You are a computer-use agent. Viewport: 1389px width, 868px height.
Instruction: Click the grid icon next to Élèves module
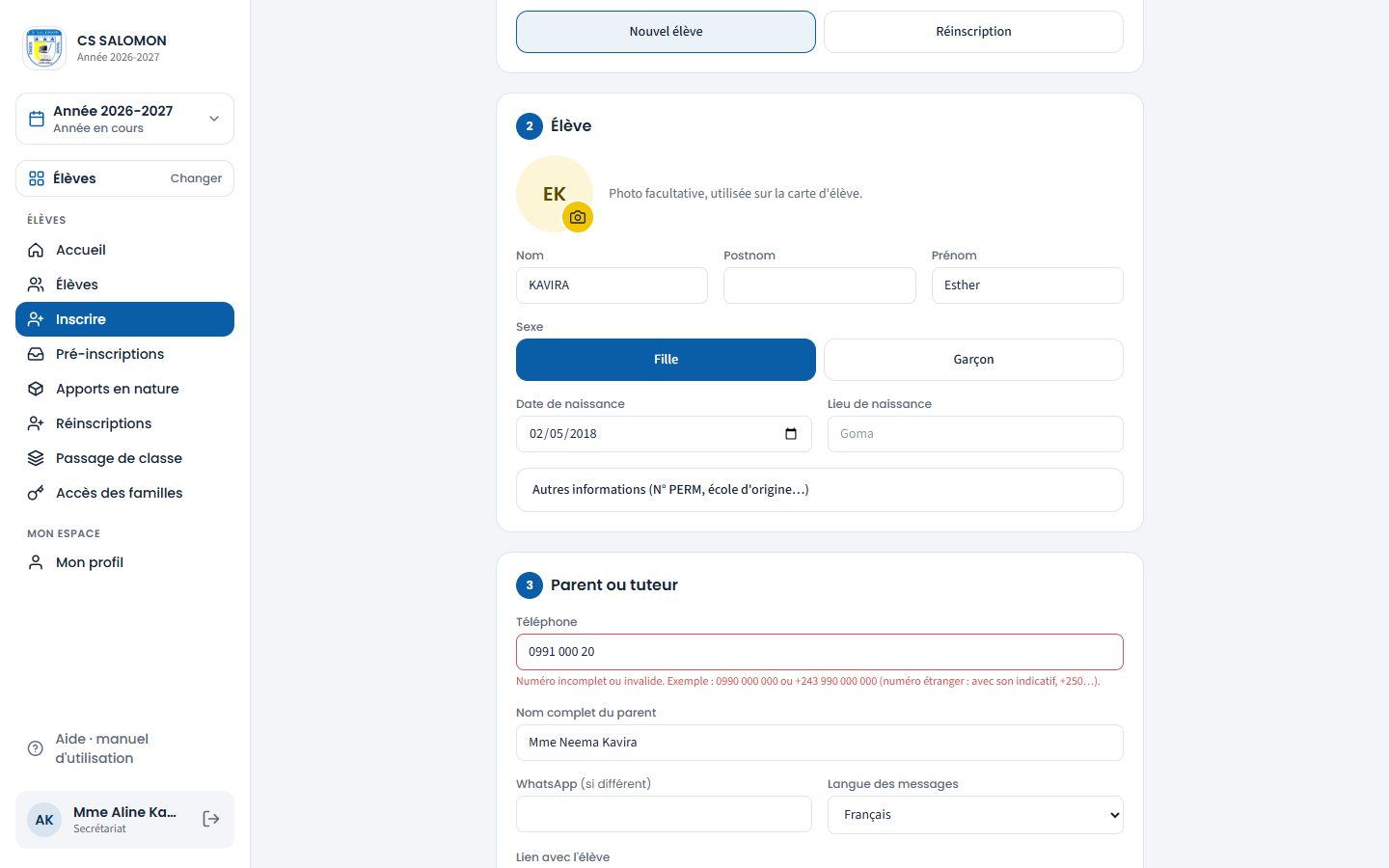(37, 178)
